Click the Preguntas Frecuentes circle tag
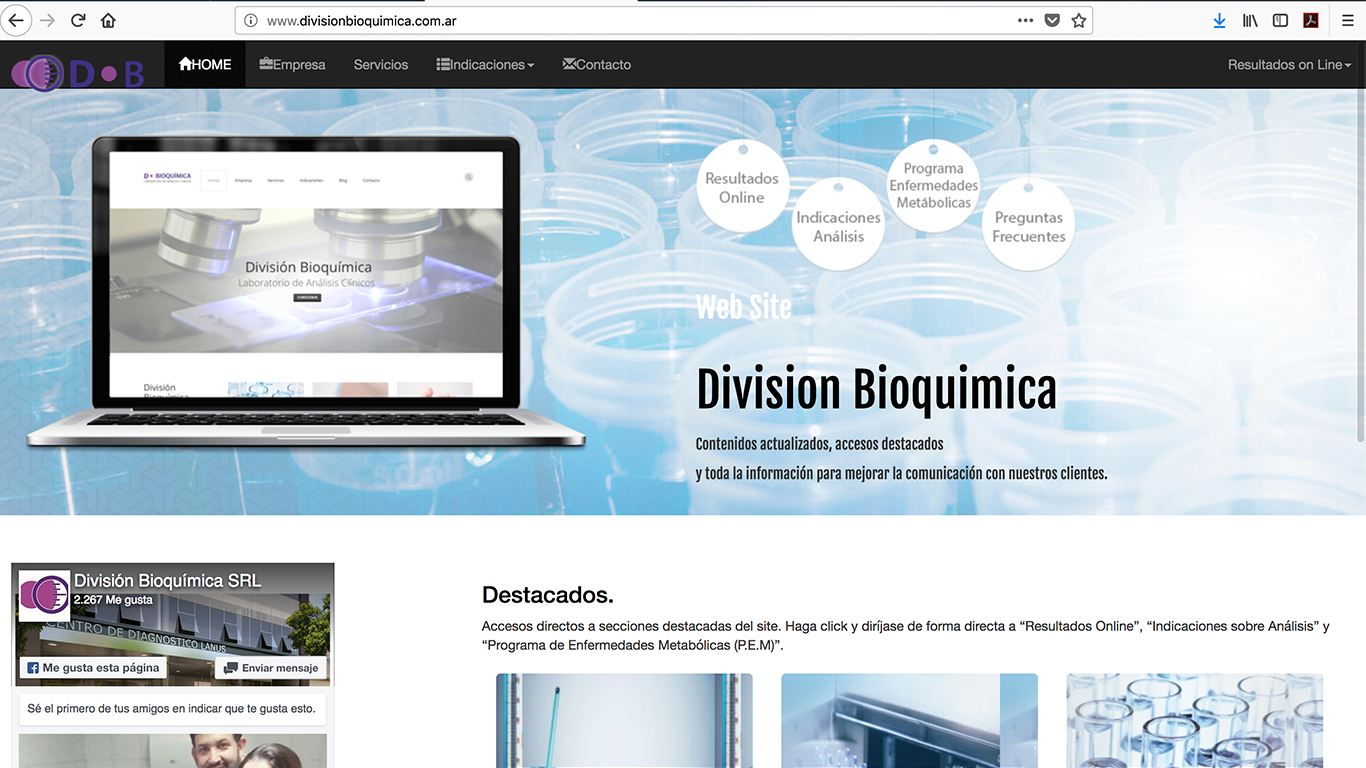The width and height of the screenshot is (1366, 768). (1028, 225)
